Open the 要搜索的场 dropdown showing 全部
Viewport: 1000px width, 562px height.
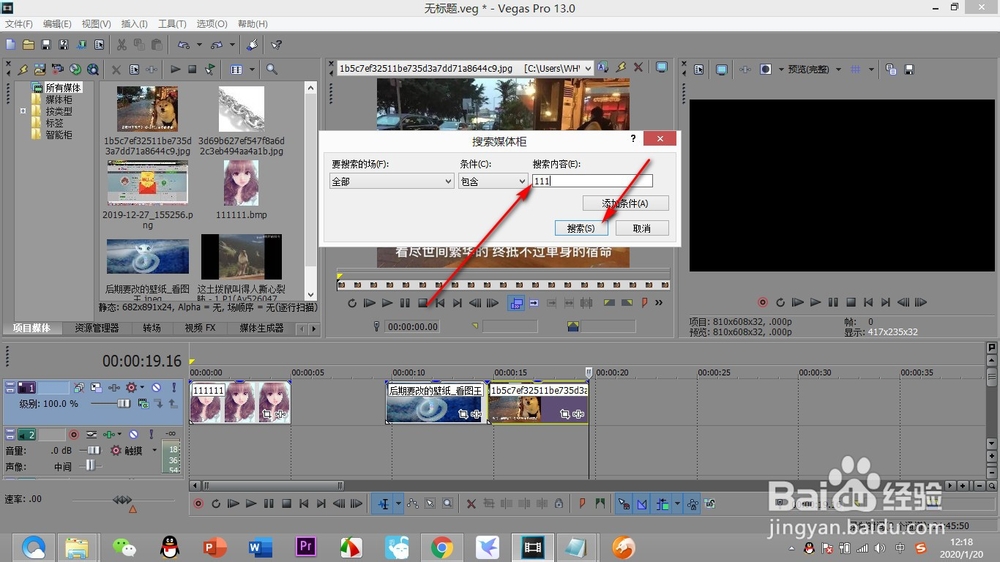[392, 181]
